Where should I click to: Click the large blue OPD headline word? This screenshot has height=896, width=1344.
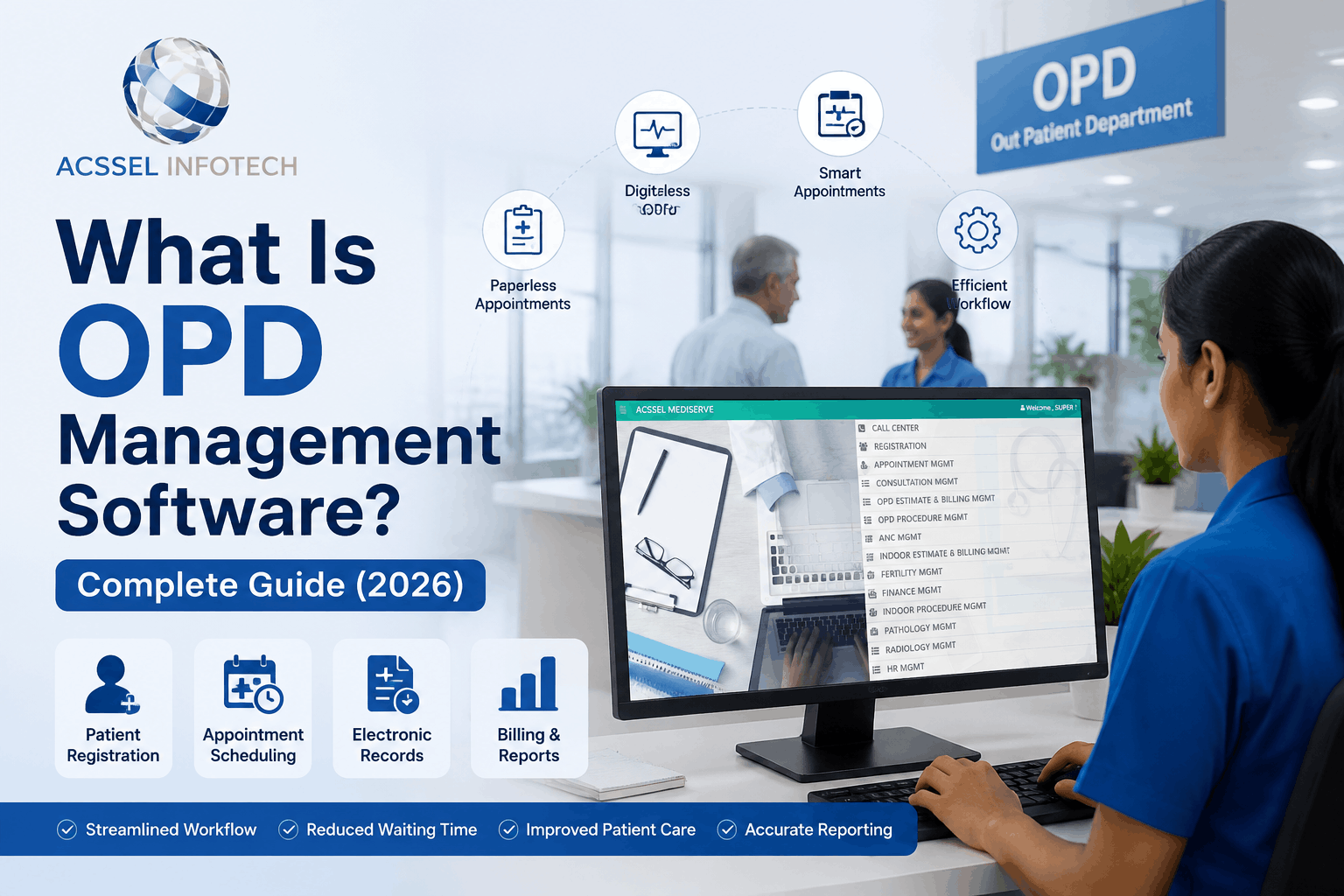tap(191, 350)
